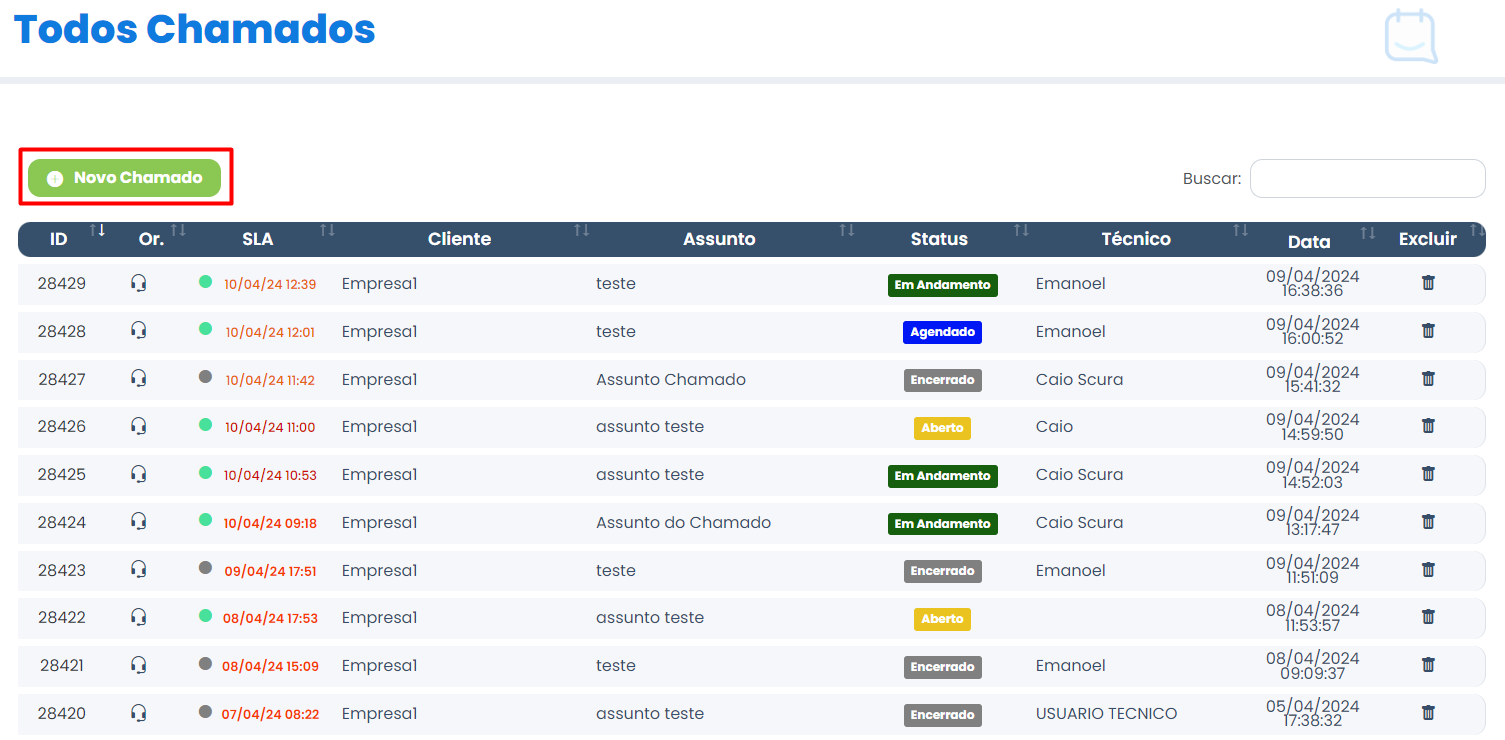Image resolution: width=1505 pixels, height=740 pixels.
Task: Delete ticket 28424 with trash icon
Action: click(x=1428, y=522)
